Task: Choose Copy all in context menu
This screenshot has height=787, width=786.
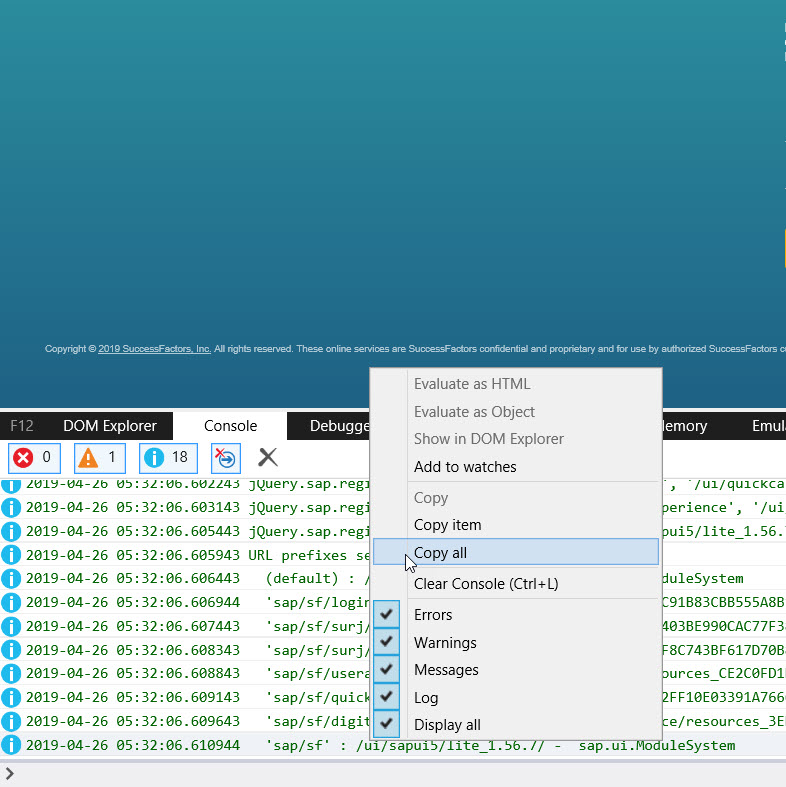Action: point(515,552)
